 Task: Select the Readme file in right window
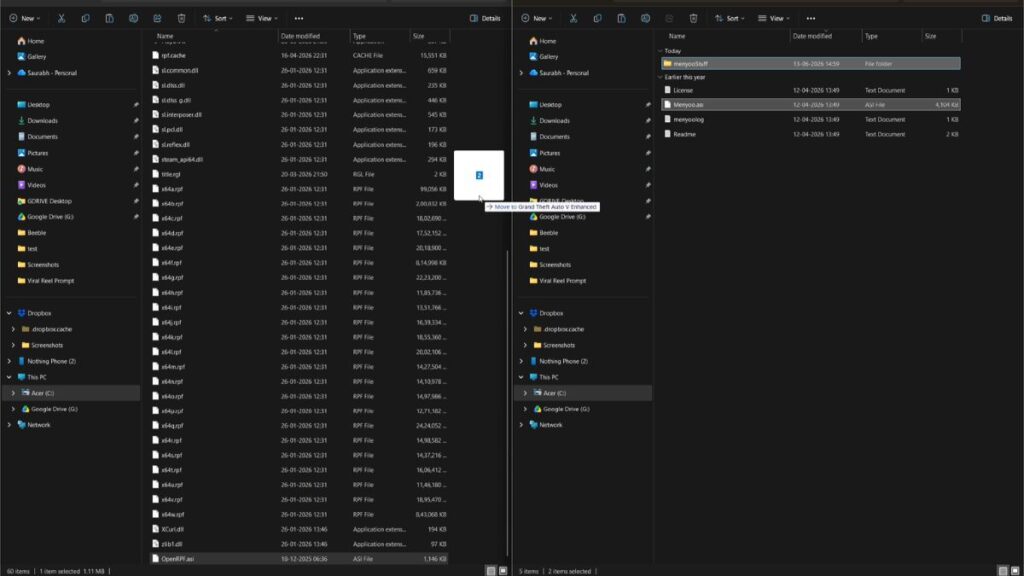810,135
